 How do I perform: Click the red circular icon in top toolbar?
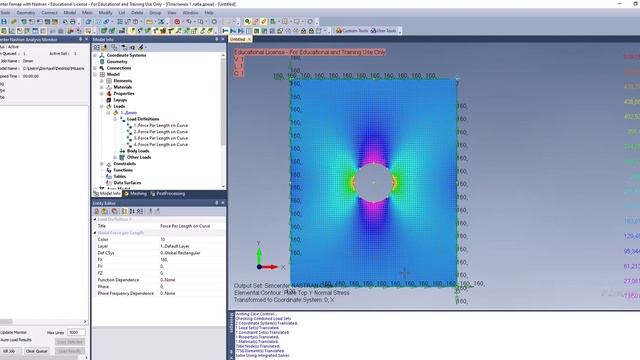[x=177, y=21]
